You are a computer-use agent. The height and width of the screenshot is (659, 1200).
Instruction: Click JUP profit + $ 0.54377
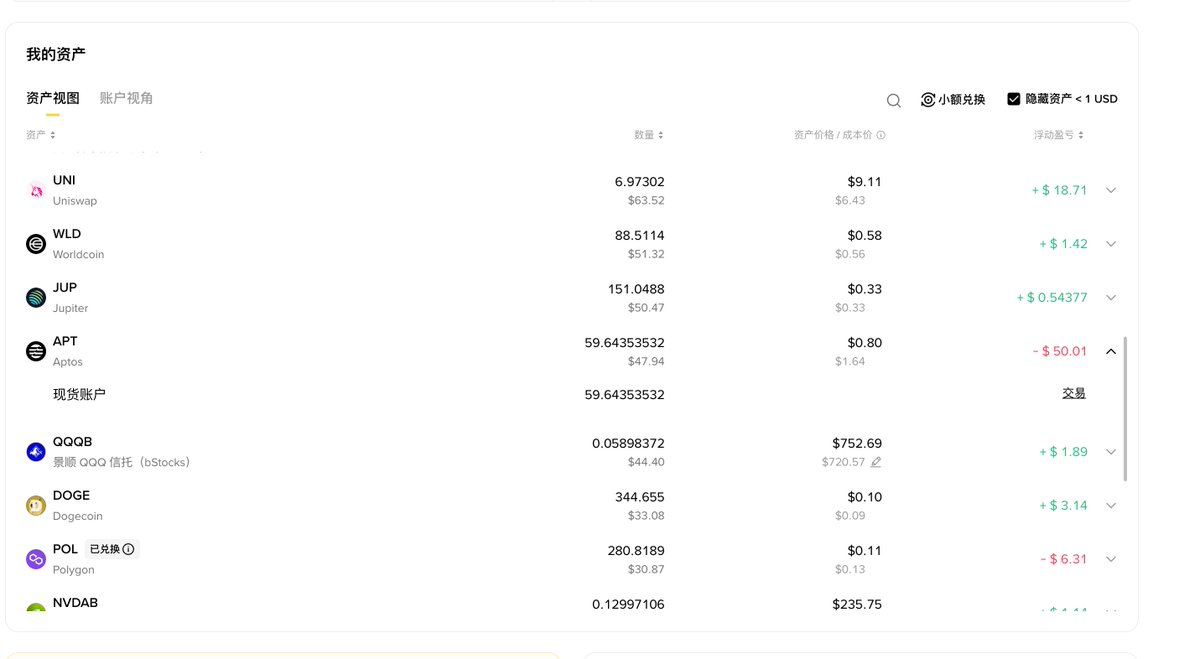click(1052, 297)
